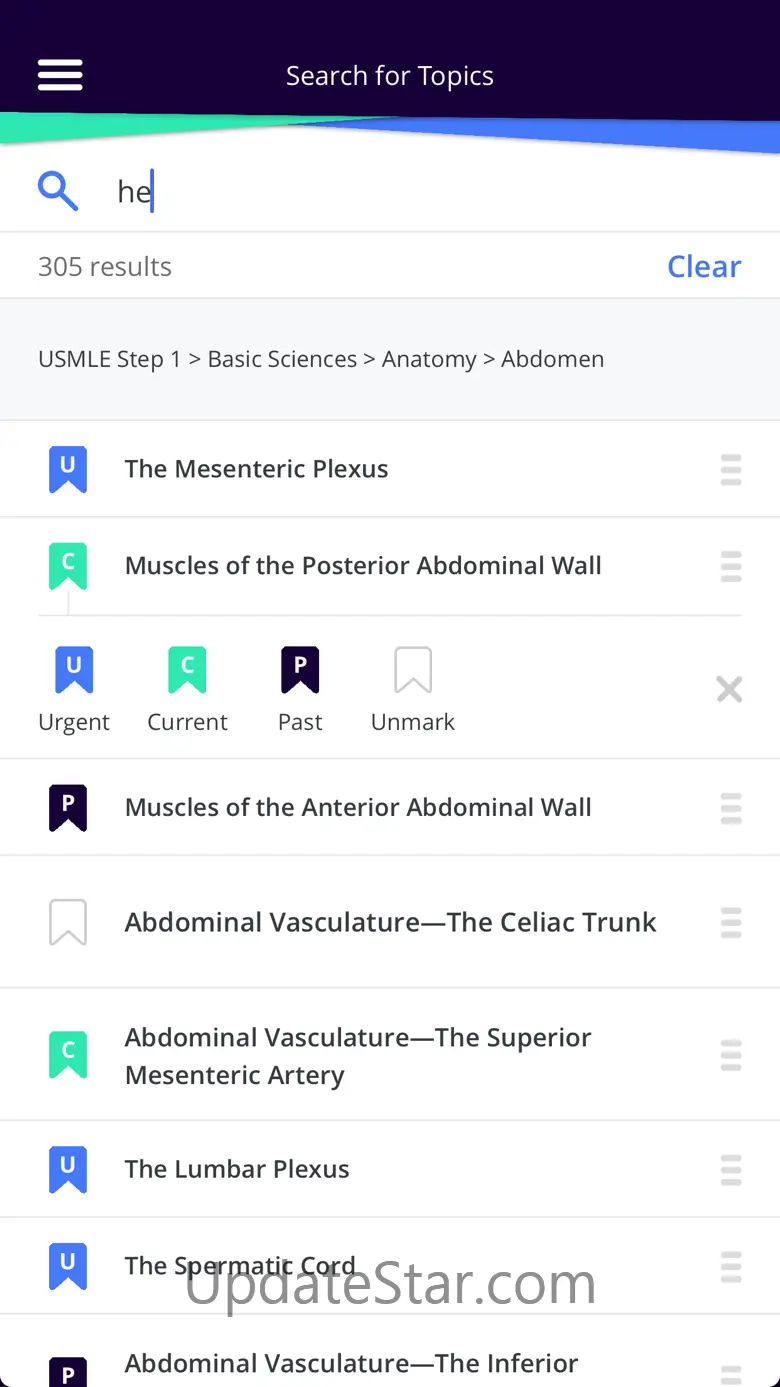The image size is (780, 1387).
Task: Select Unmark to remove the bookmark
Action: click(x=413, y=689)
